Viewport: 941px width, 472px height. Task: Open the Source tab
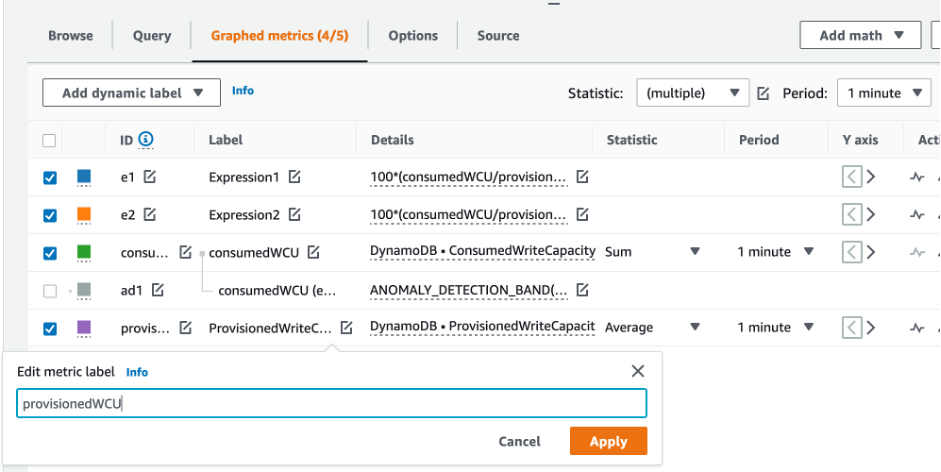point(497,35)
